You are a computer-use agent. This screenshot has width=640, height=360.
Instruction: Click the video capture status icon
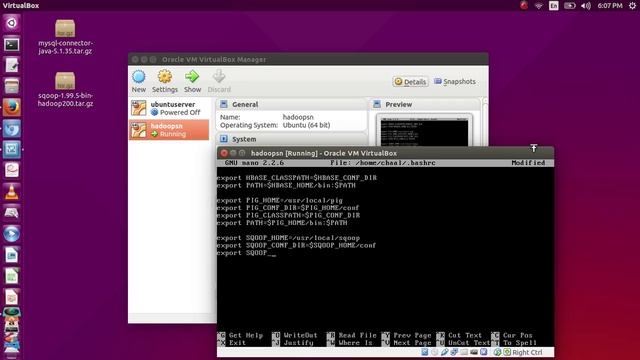coord(484,352)
